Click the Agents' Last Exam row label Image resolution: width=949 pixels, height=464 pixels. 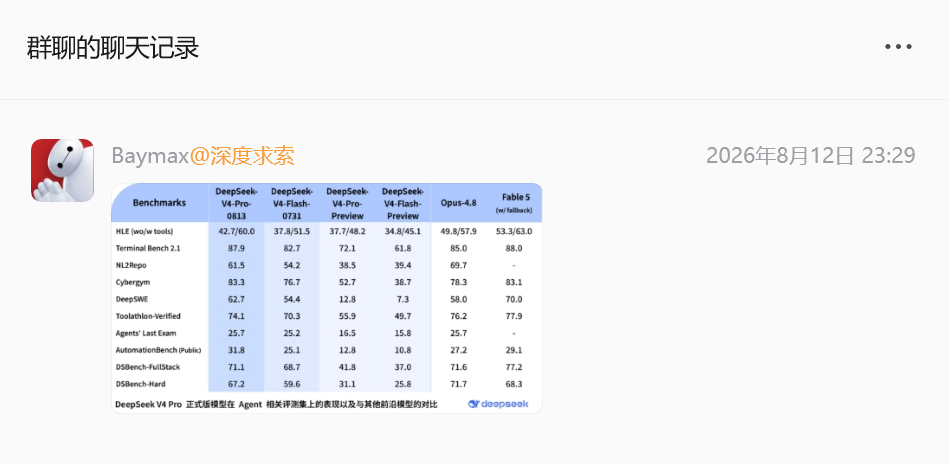[146, 333]
